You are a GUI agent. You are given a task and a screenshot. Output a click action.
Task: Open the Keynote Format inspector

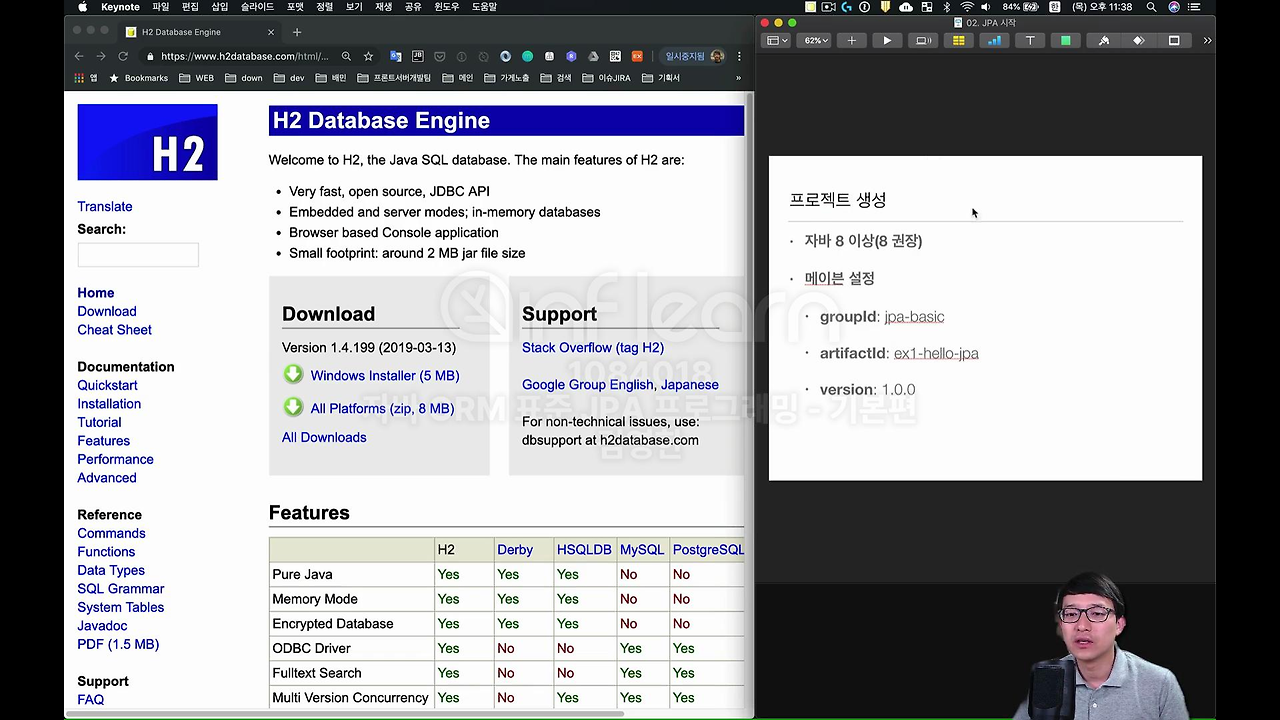1104,41
